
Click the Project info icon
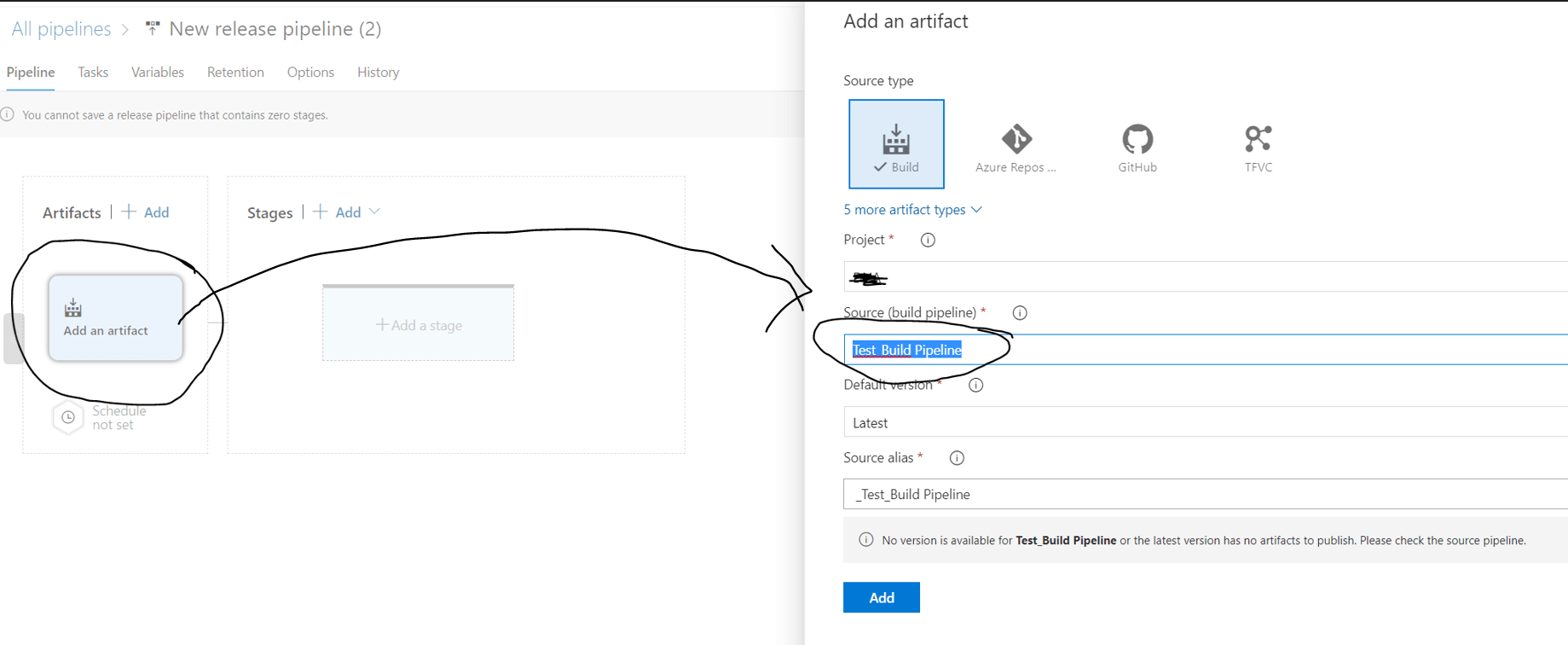coord(928,241)
